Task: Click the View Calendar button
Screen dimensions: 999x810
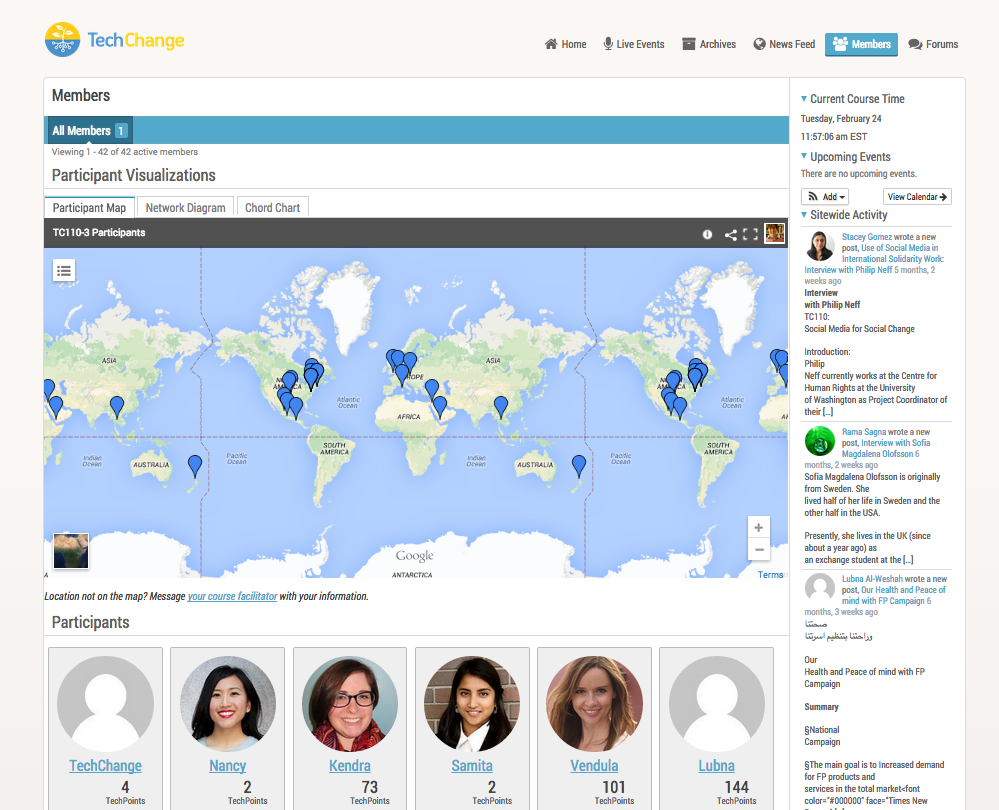Action: pos(917,197)
